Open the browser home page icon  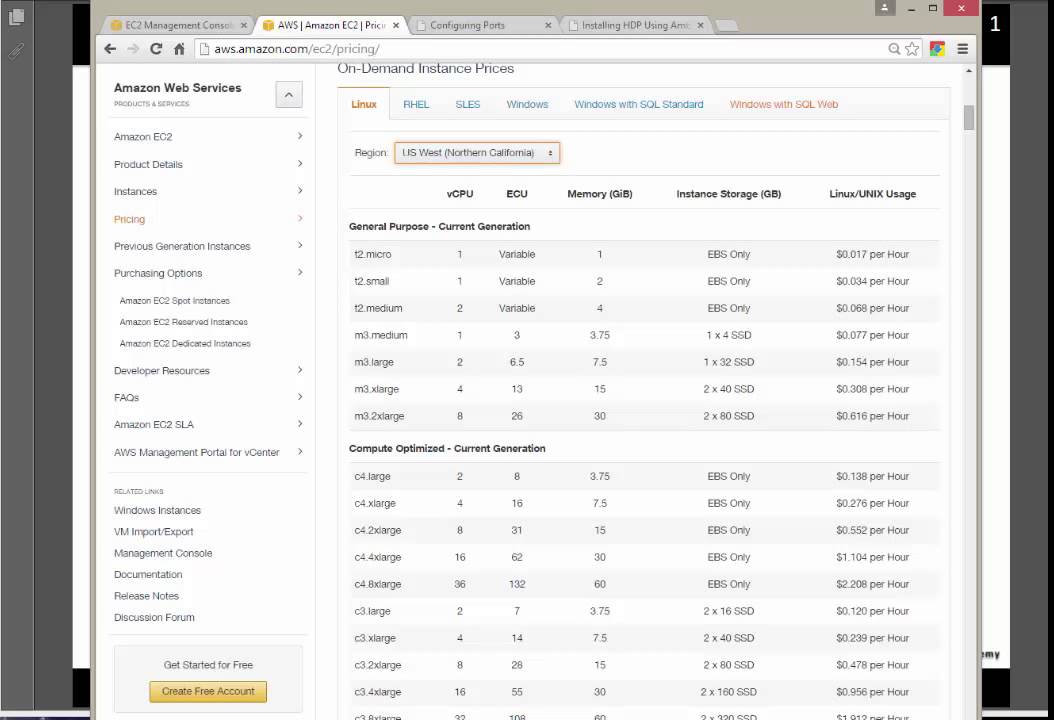click(179, 48)
